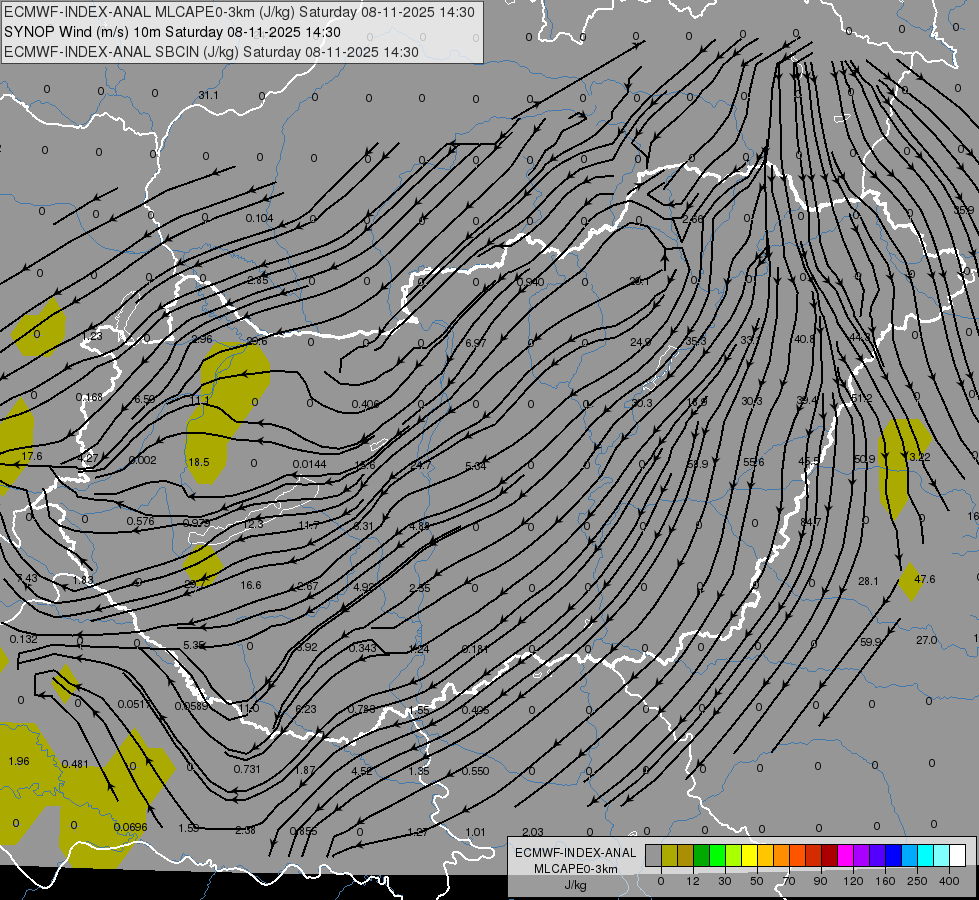Click the map value 16.6

coord(251,585)
